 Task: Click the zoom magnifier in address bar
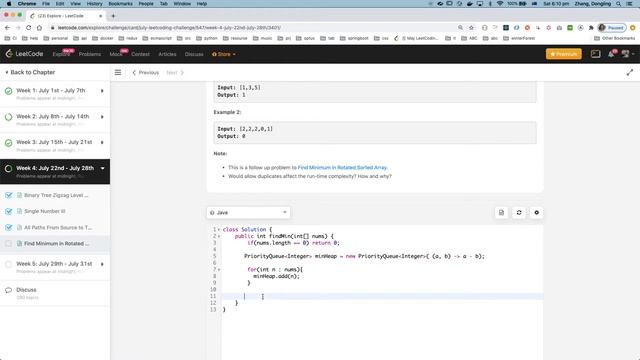(x=460, y=28)
